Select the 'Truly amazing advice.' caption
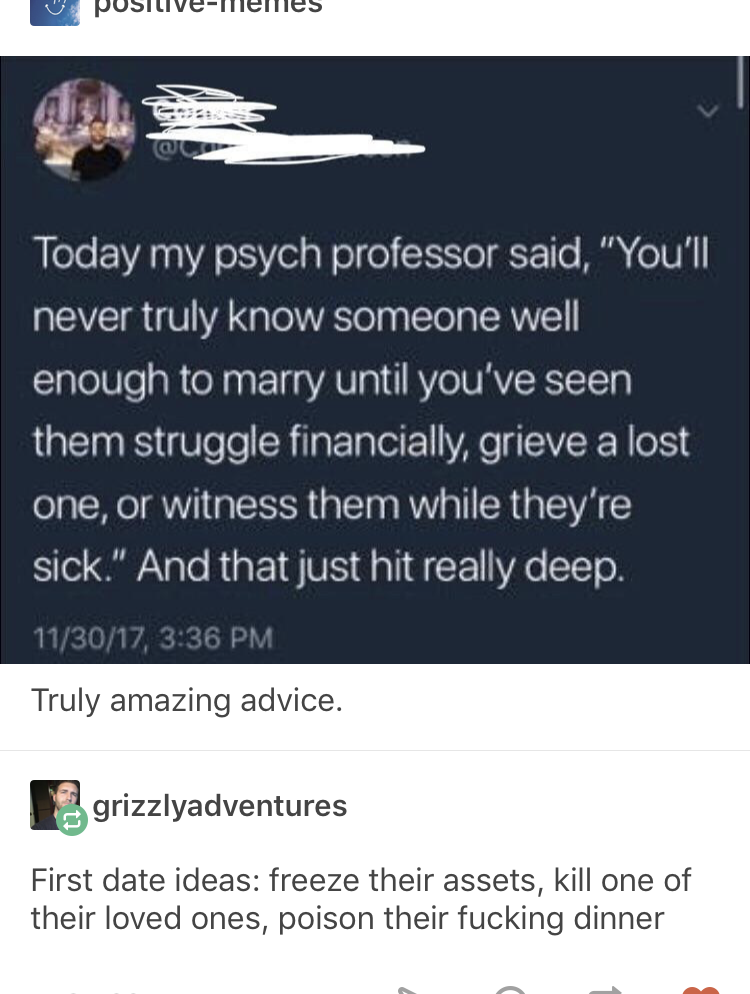Image resolution: width=750 pixels, height=994 pixels. point(187,700)
